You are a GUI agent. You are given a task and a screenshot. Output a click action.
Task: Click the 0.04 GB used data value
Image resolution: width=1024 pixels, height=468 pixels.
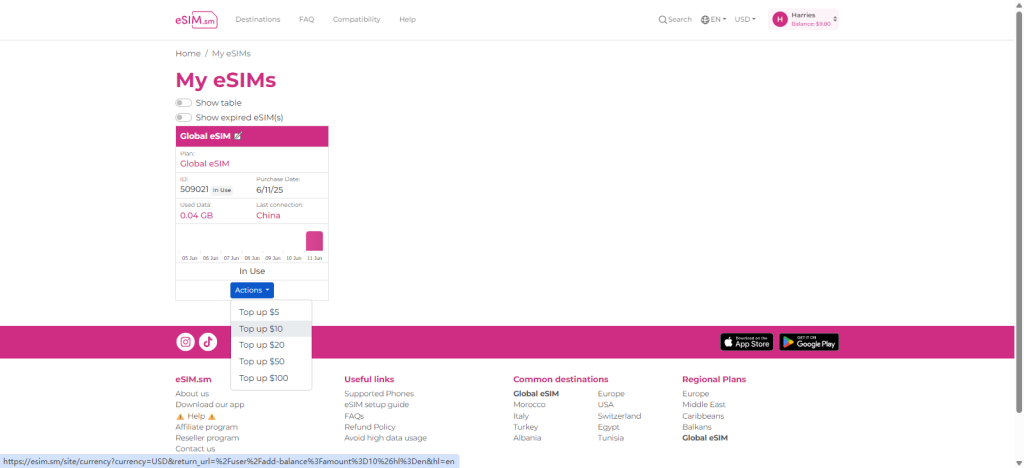pyautogui.click(x=197, y=215)
